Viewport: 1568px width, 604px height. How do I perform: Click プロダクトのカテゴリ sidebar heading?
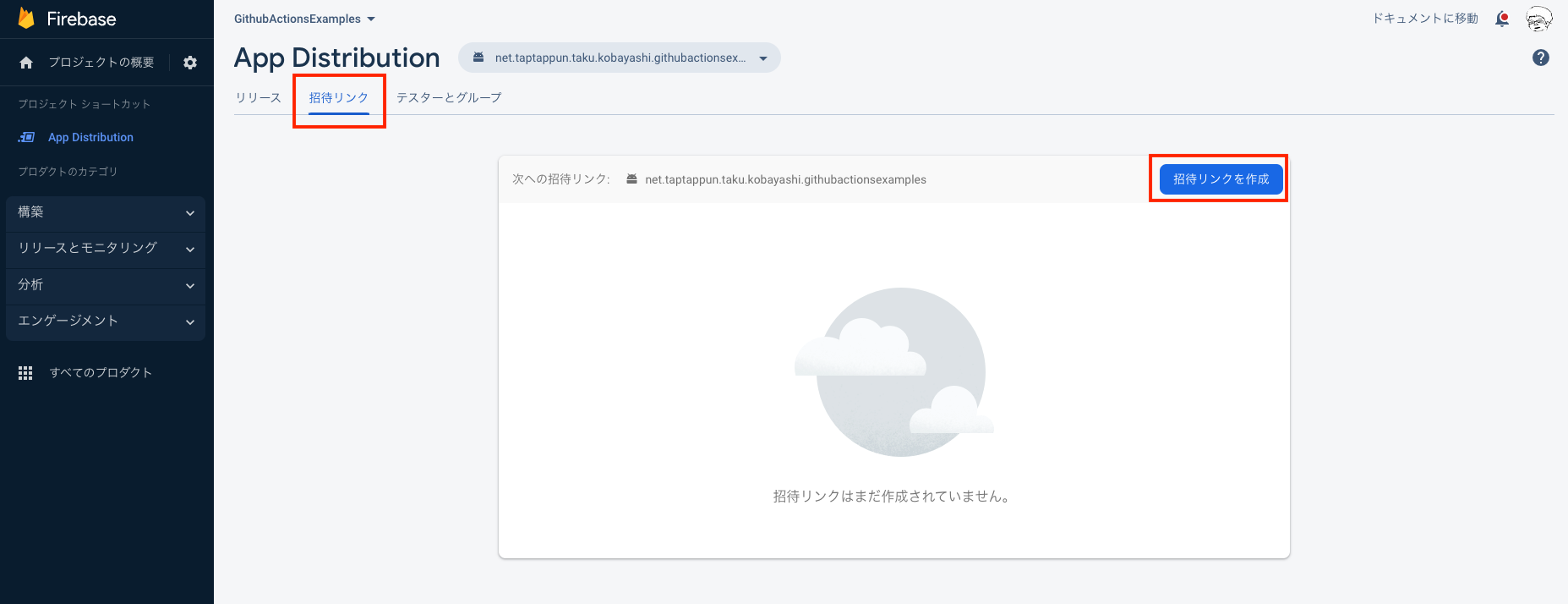68,172
